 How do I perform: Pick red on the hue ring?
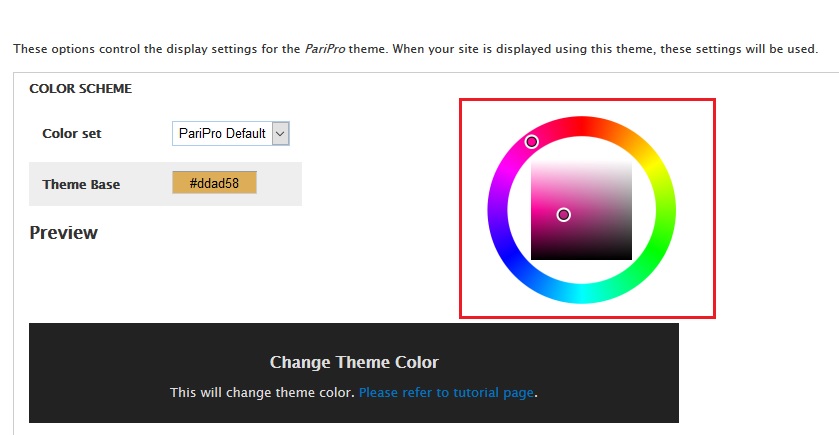(582, 125)
